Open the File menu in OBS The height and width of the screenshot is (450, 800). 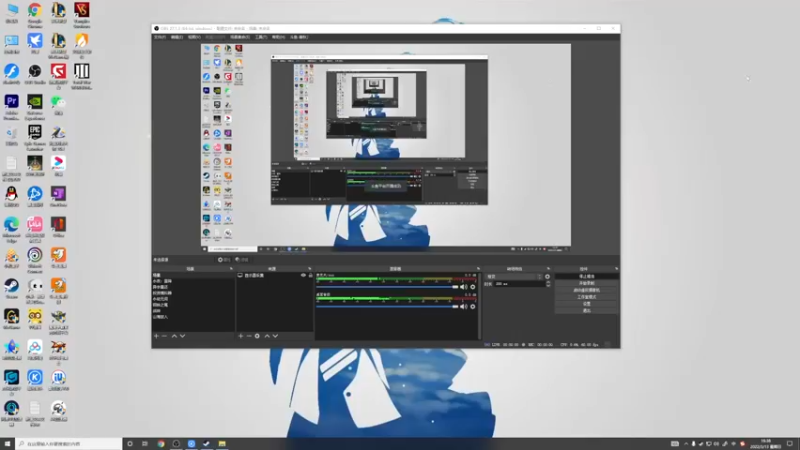pos(160,37)
